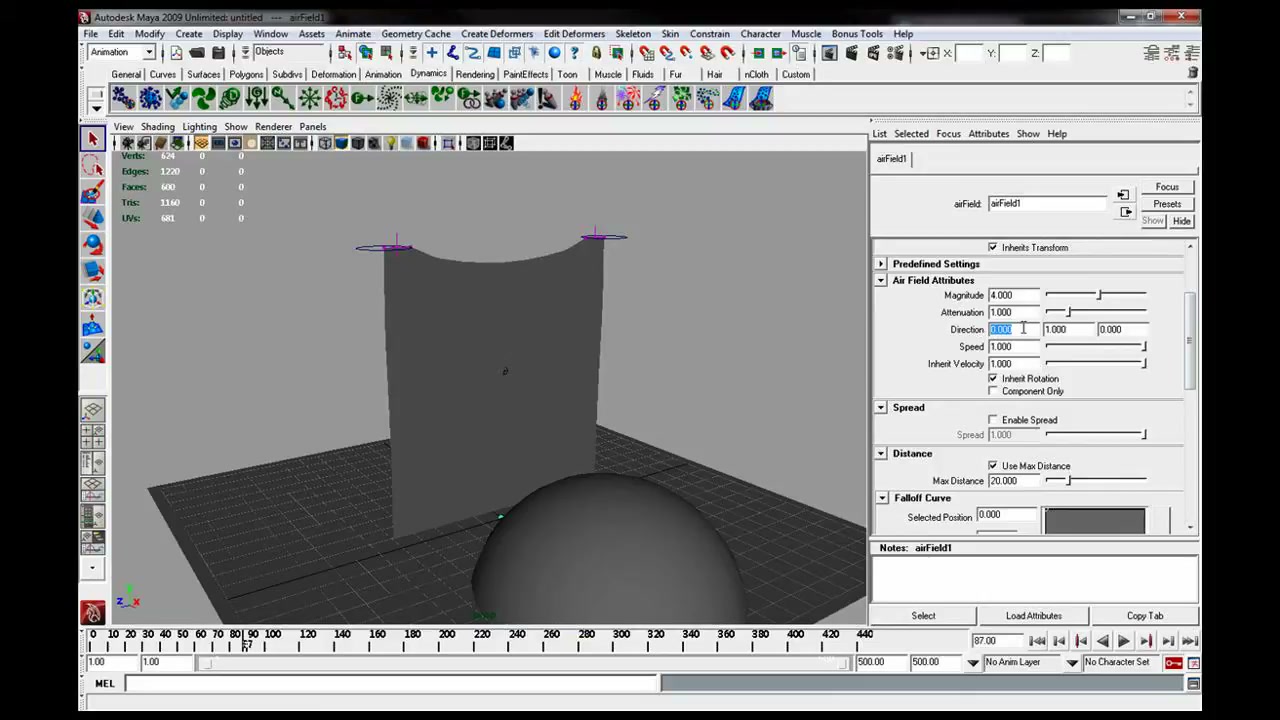This screenshot has height=720, width=1280.
Task: Click the Radial field shelf icon
Action: (310, 98)
